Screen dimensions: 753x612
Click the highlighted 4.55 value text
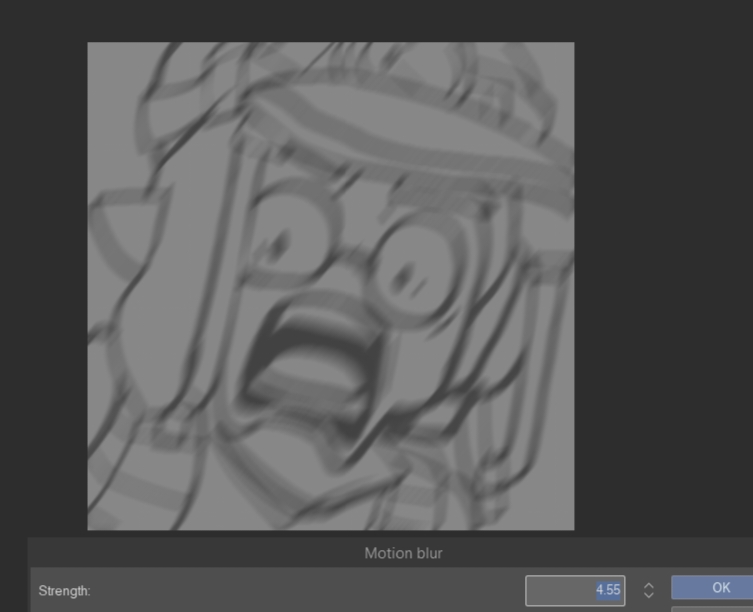click(608, 590)
